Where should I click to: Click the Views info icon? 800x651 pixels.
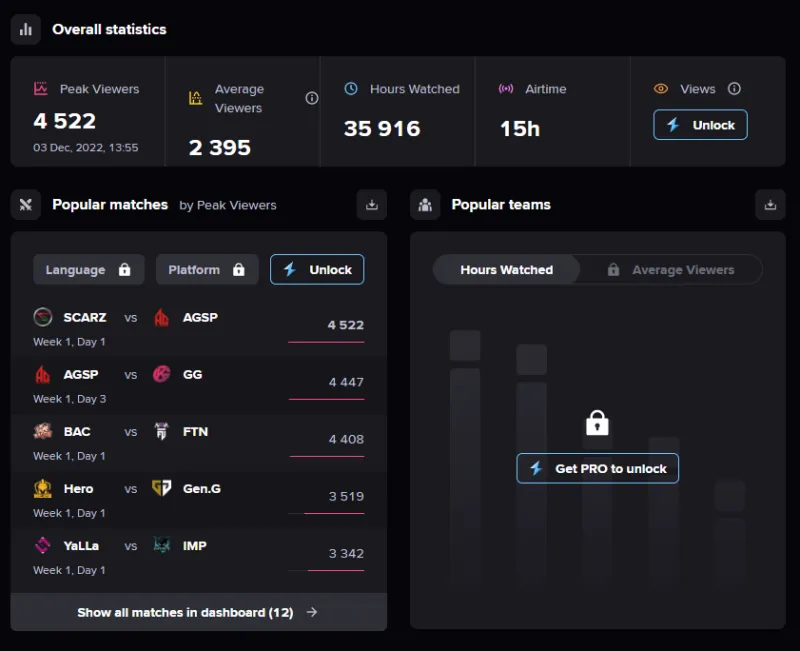(734, 89)
